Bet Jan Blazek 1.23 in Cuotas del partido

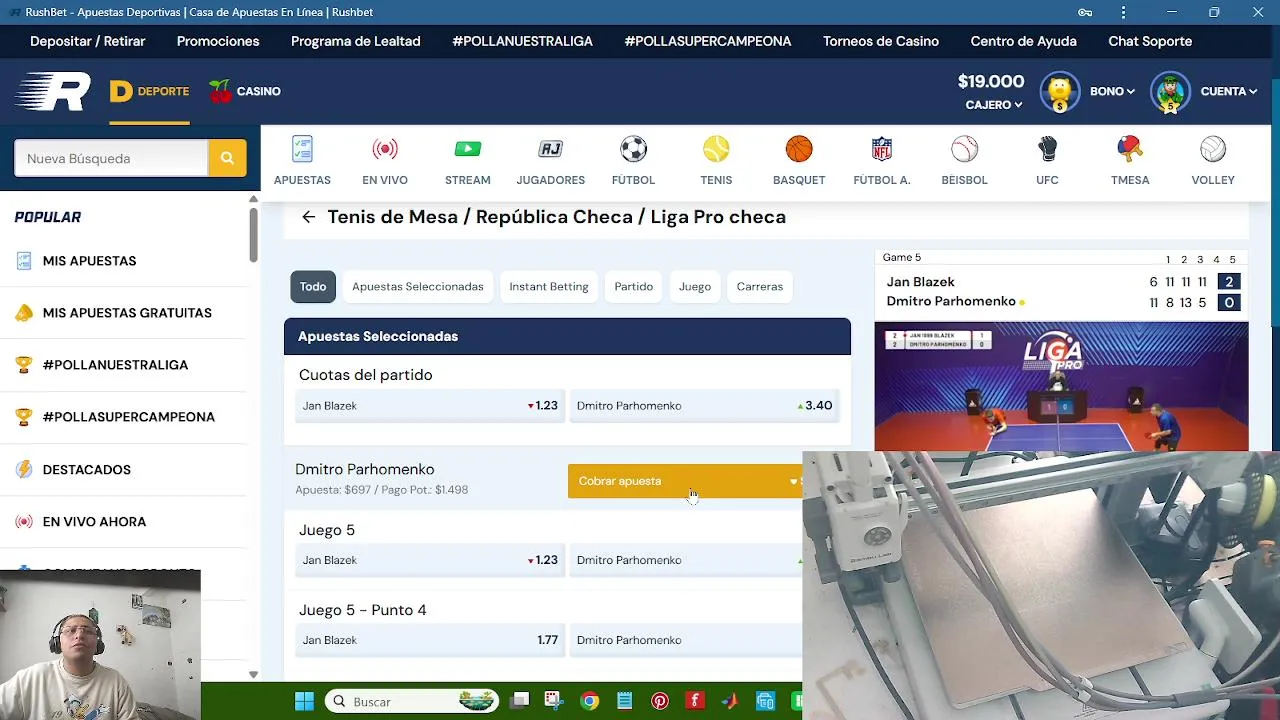429,405
